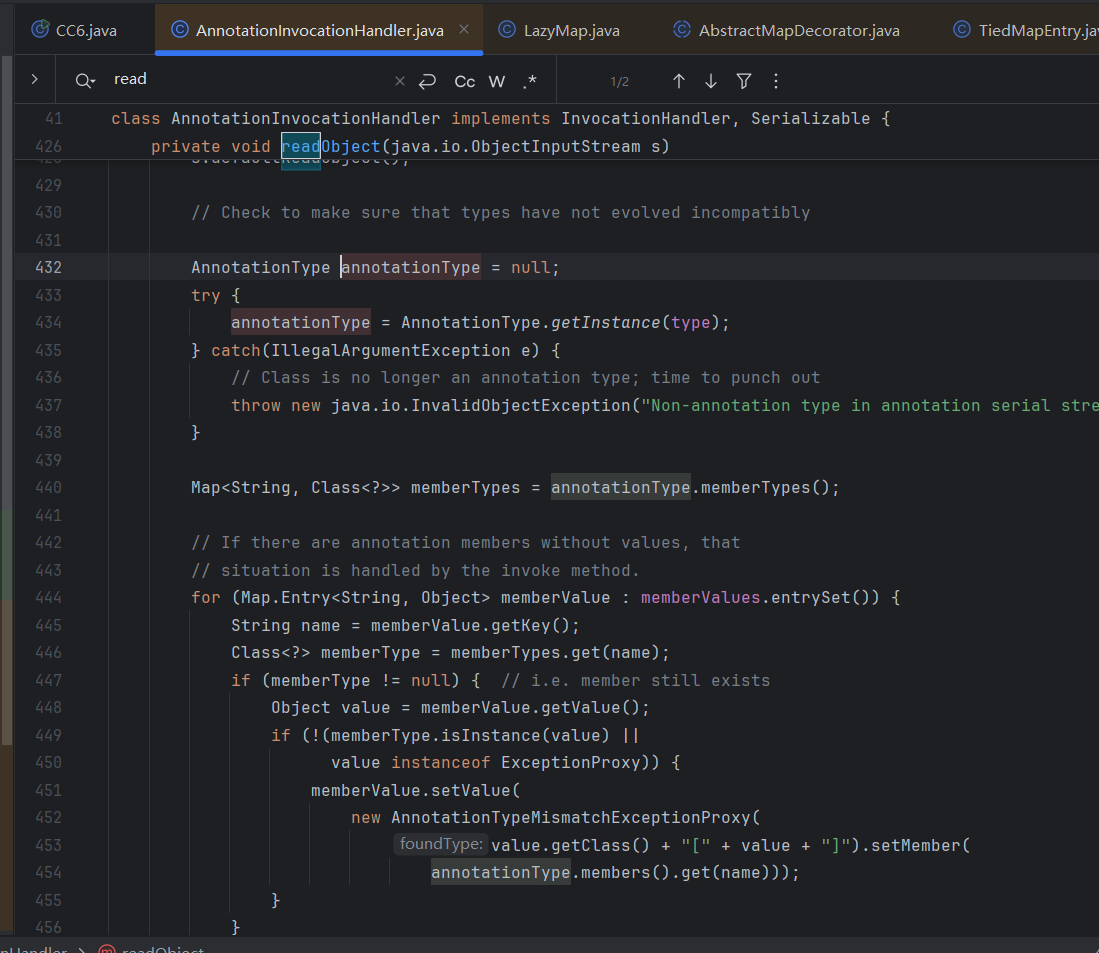
Task: Click ExceptionProxy on line 450
Action: [x=571, y=762]
